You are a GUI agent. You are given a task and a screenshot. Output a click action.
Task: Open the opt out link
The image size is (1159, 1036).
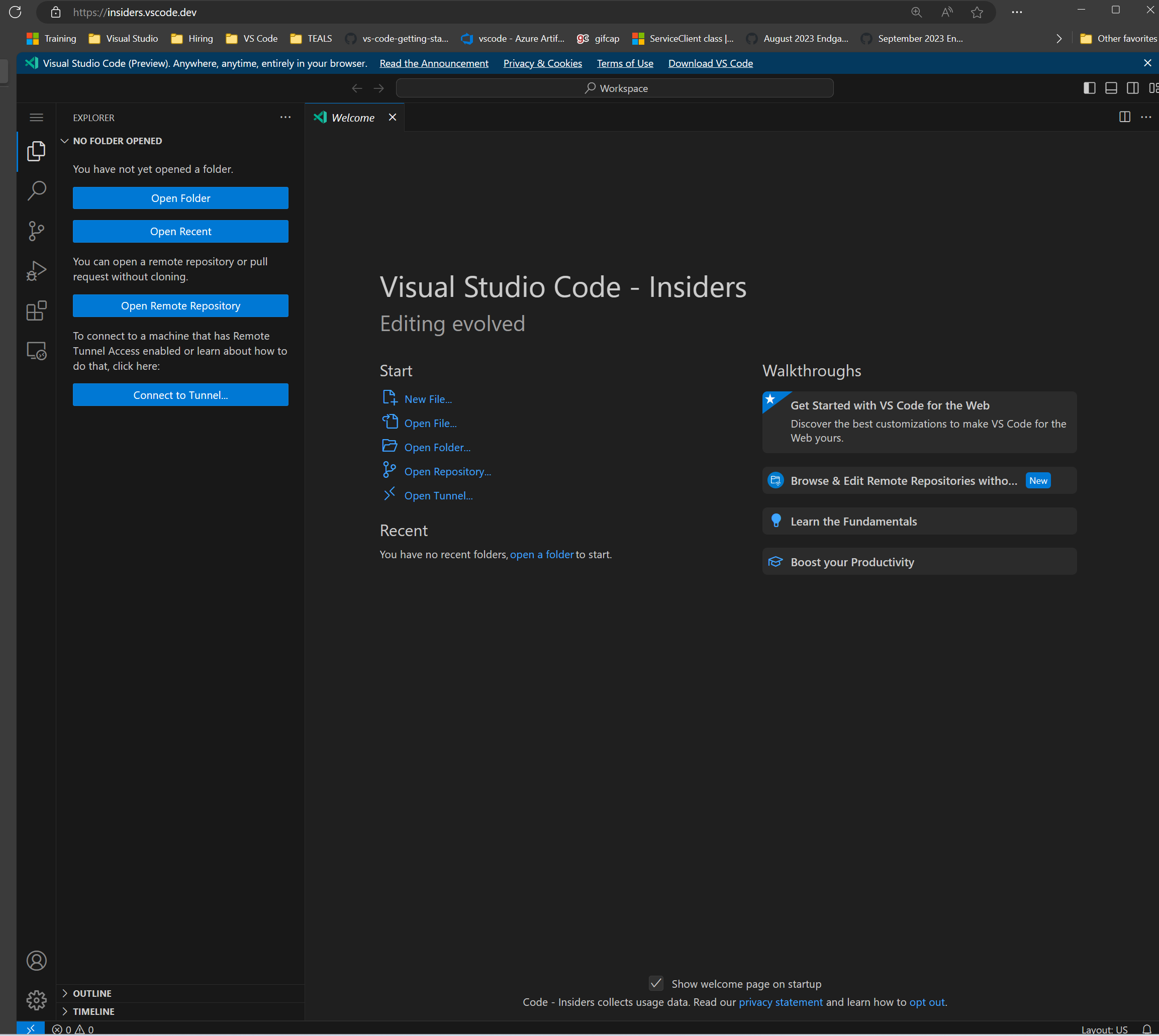coord(927,1002)
